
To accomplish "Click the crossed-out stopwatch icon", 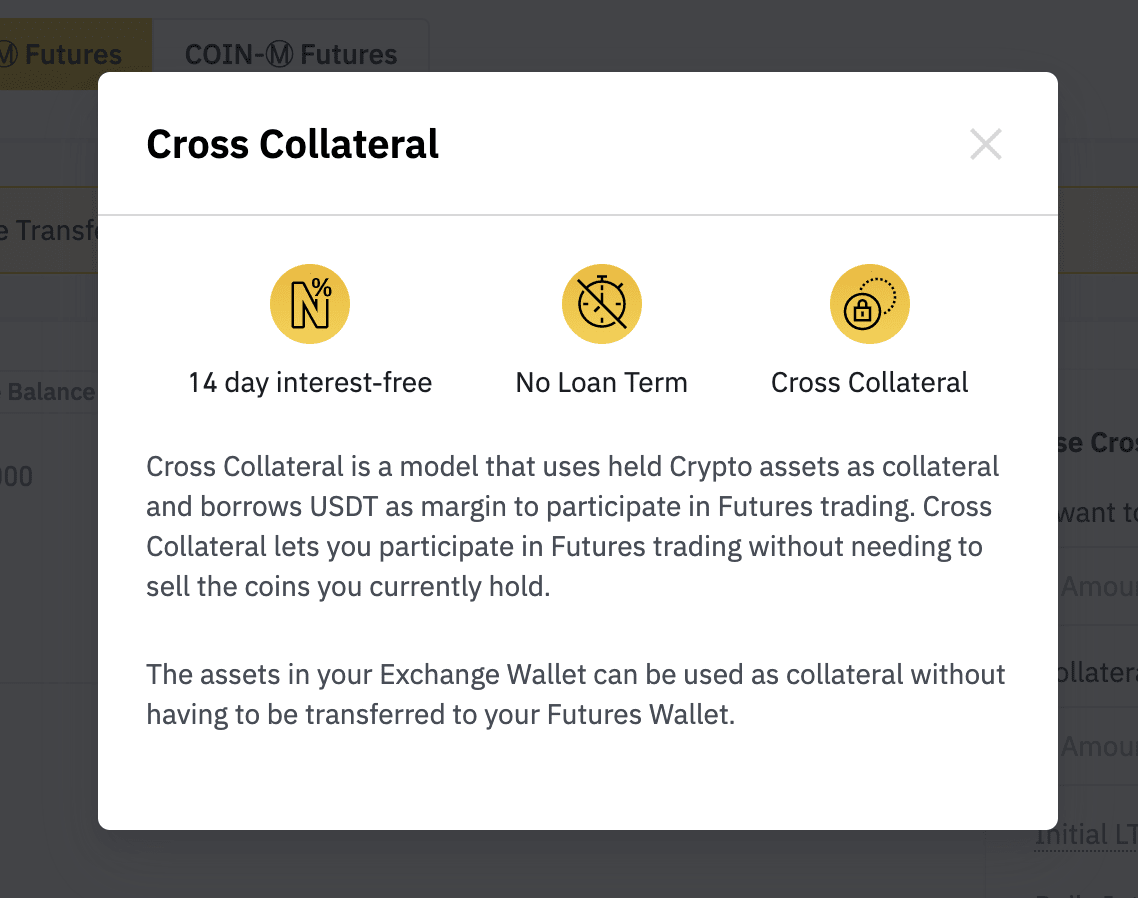I will (x=602, y=303).
